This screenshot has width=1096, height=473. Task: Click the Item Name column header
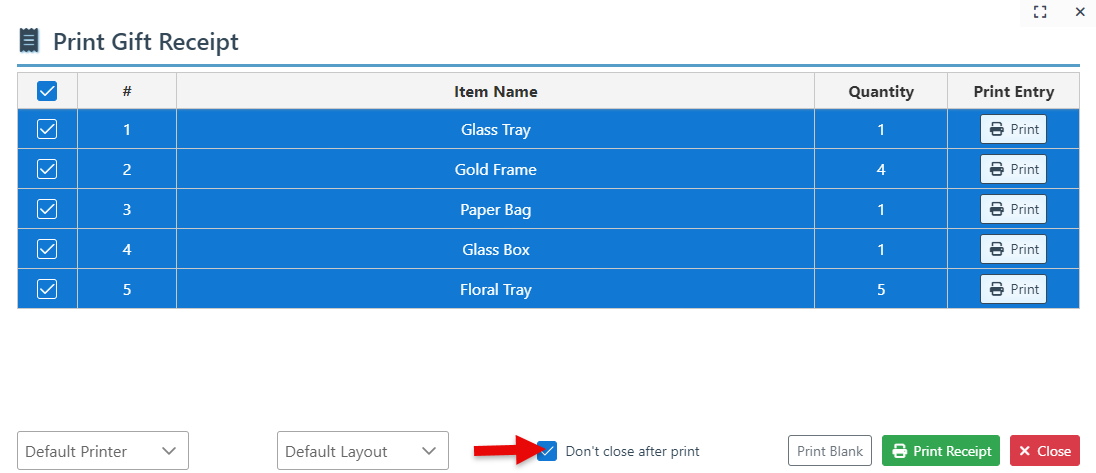click(496, 91)
